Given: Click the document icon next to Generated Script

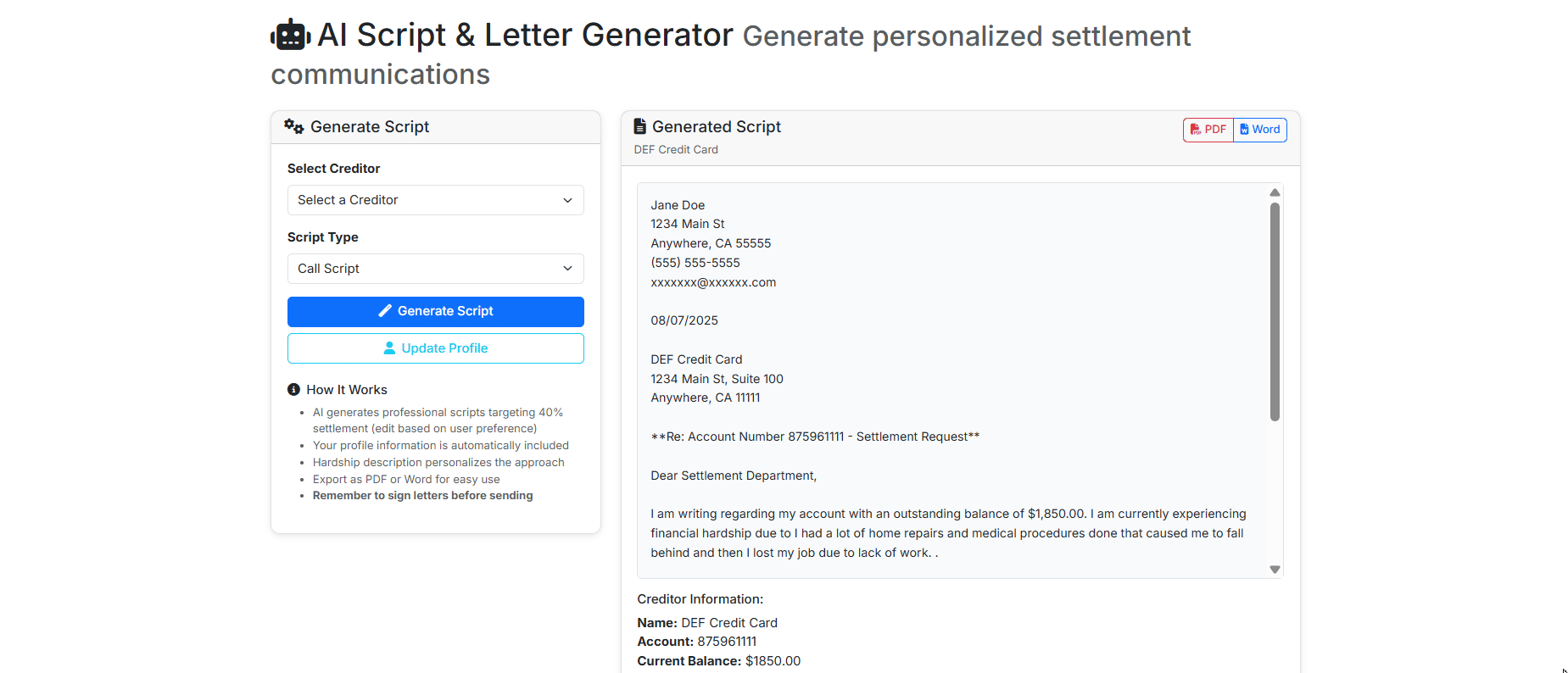Looking at the screenshot, I should [x=640, y=125].
